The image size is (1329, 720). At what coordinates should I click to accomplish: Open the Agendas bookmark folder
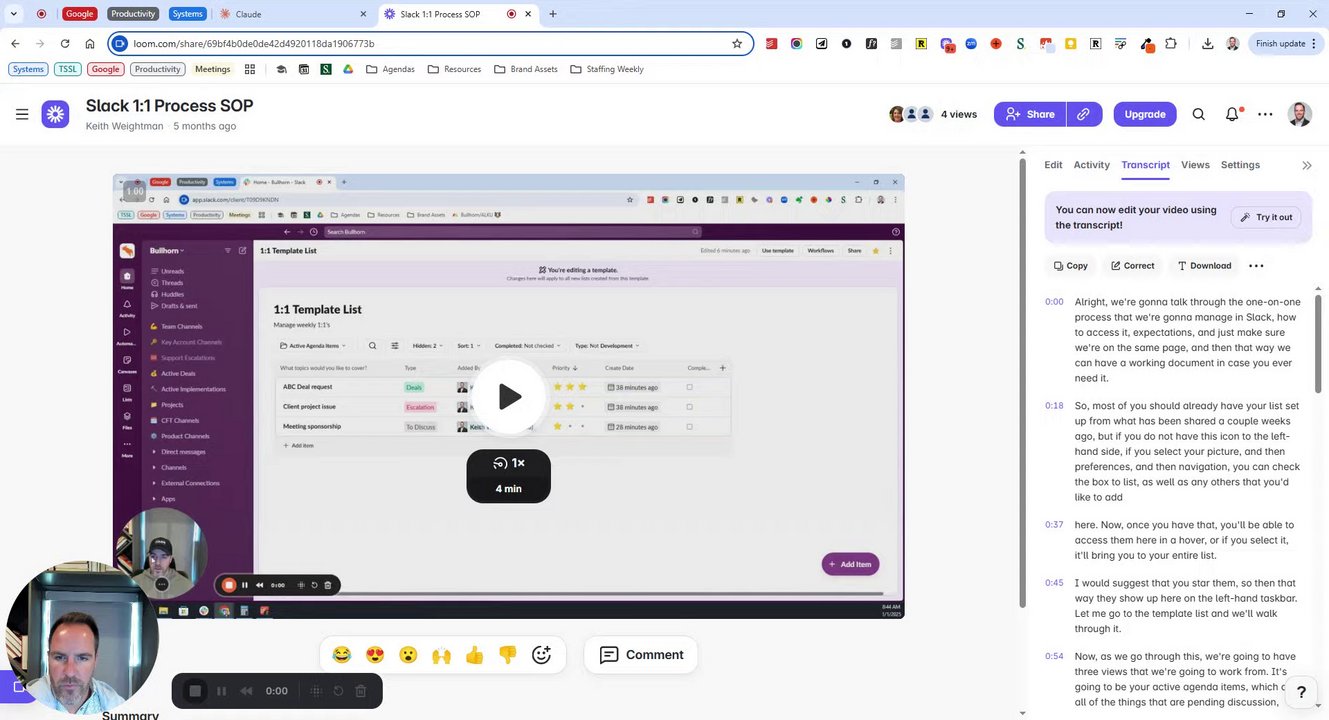point(391,69)
